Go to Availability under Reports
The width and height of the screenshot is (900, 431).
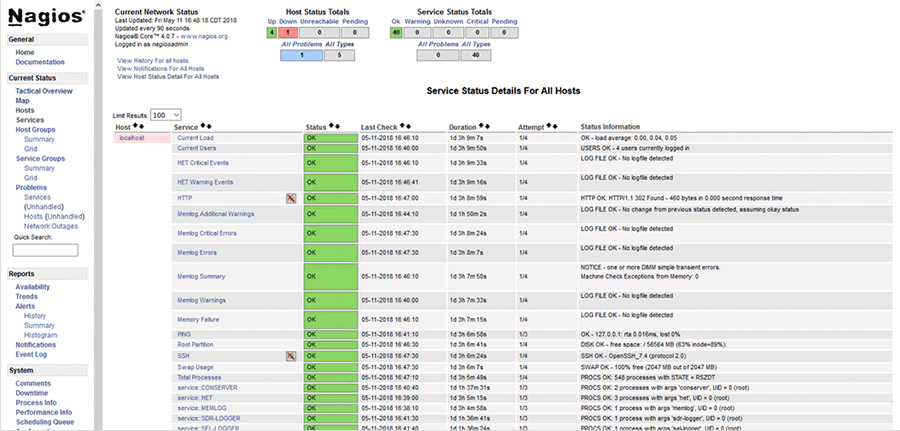pos(33,287)
